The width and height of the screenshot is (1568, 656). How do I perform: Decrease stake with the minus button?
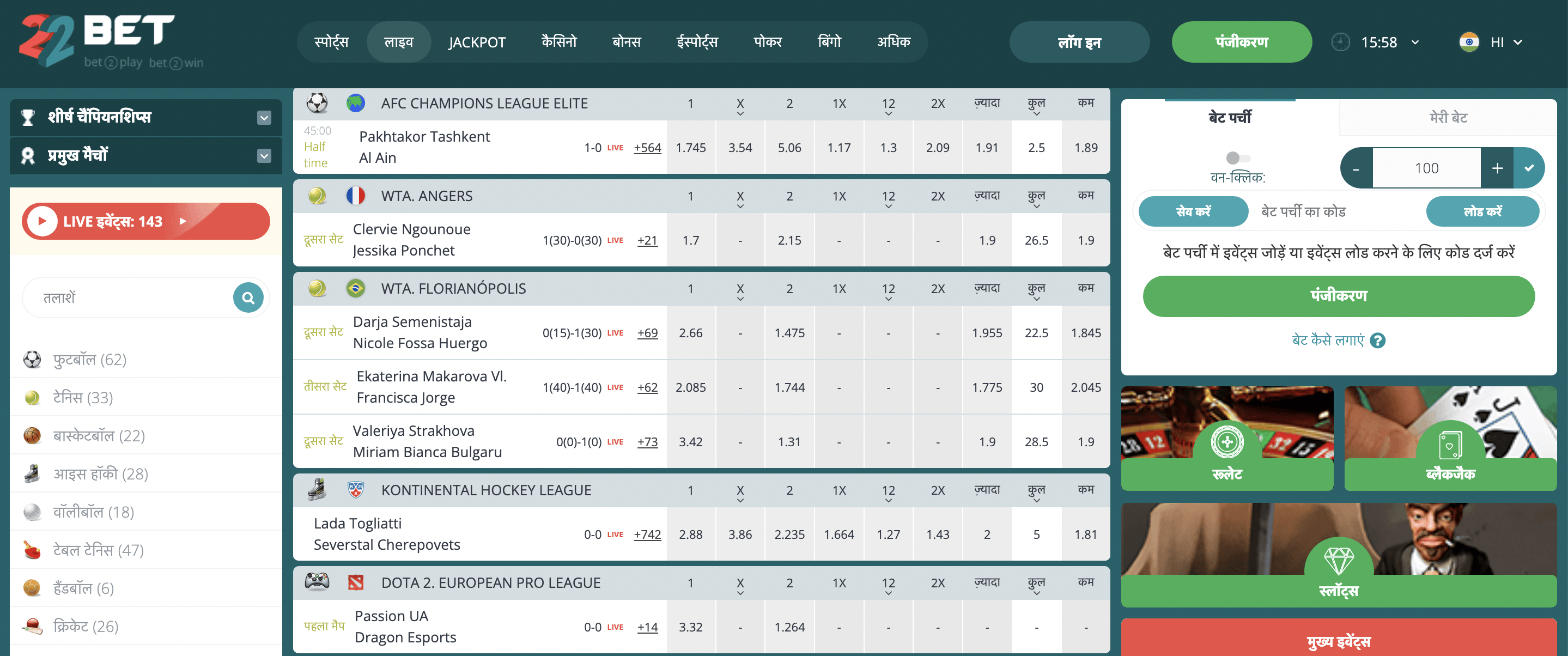(1356, 168)
